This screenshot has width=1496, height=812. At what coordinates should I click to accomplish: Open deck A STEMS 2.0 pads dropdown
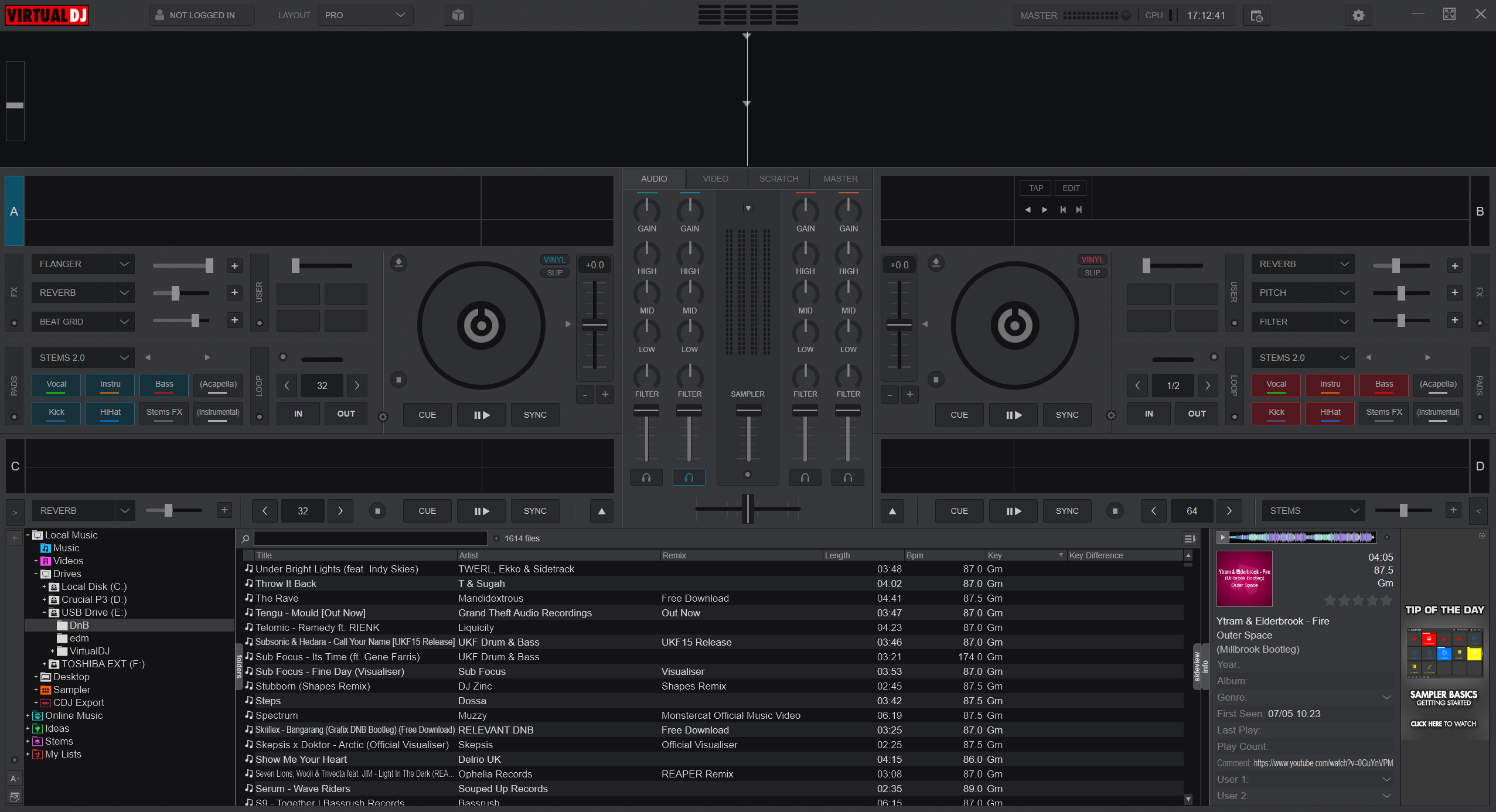click(x=83, y=358)
